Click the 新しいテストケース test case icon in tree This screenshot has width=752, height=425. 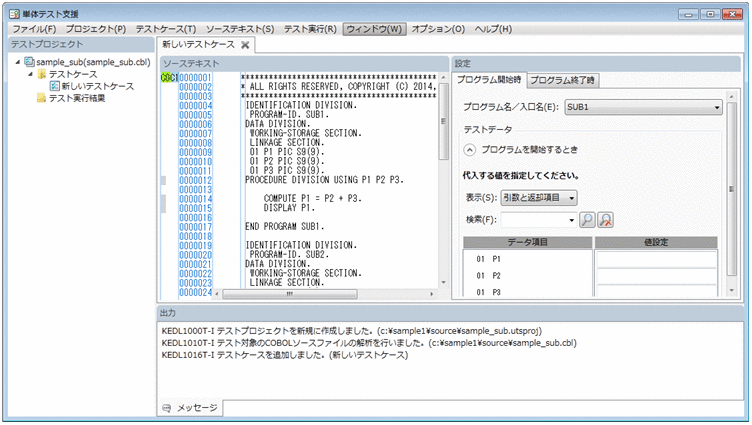pos(55,86)
